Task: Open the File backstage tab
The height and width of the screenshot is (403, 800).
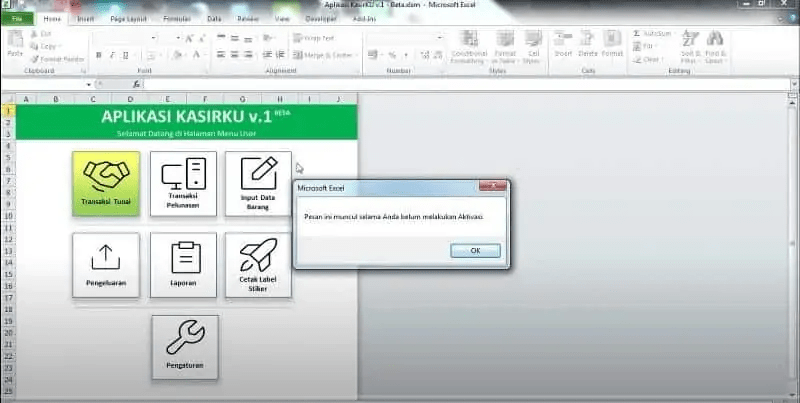Action: 17,19
